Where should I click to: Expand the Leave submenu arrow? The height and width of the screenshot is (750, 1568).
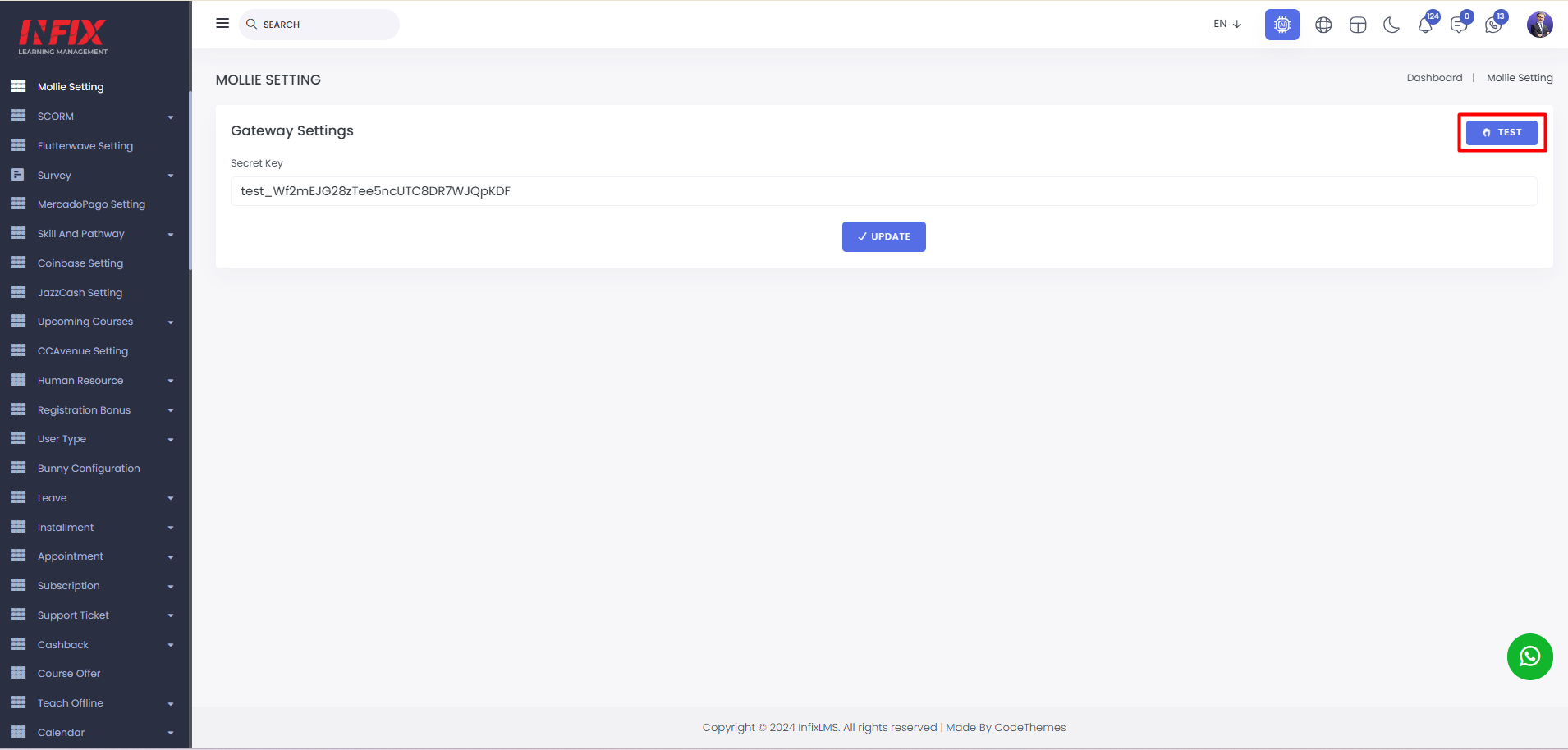[x=171, y=498]
